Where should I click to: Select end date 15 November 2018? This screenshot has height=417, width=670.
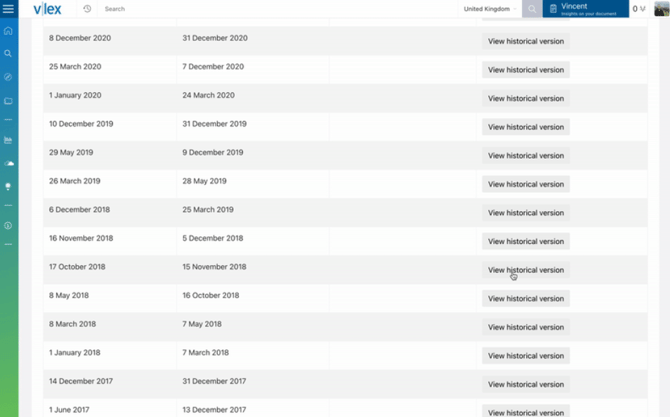click(215, 267)
